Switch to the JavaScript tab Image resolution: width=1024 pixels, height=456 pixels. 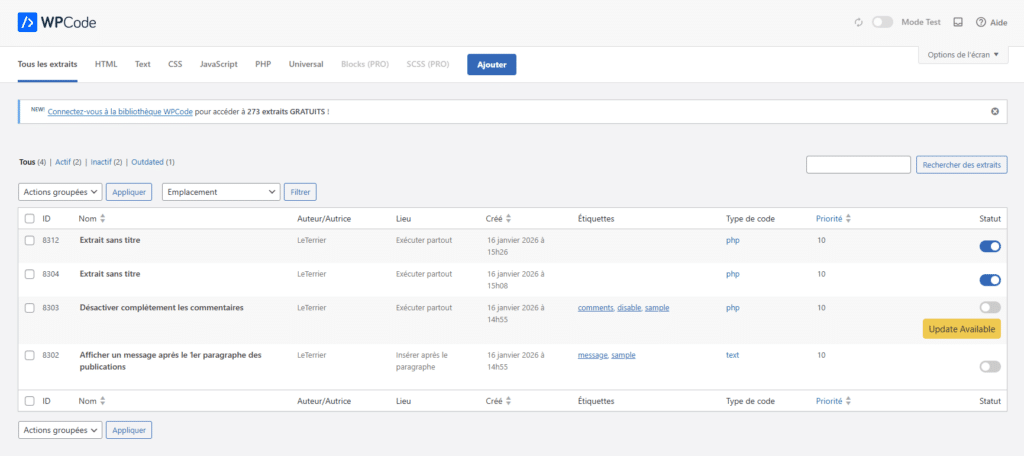point(218,64)
